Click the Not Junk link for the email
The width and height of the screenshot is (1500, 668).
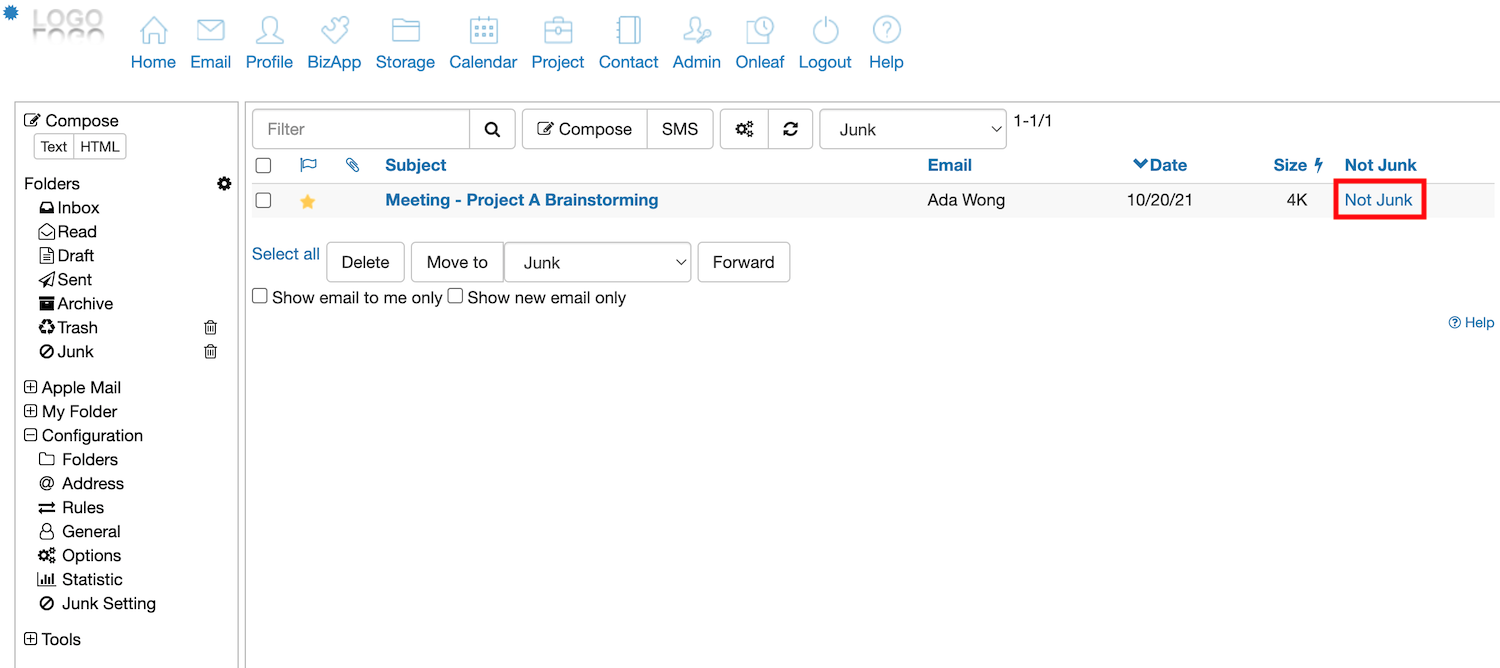1378,200
